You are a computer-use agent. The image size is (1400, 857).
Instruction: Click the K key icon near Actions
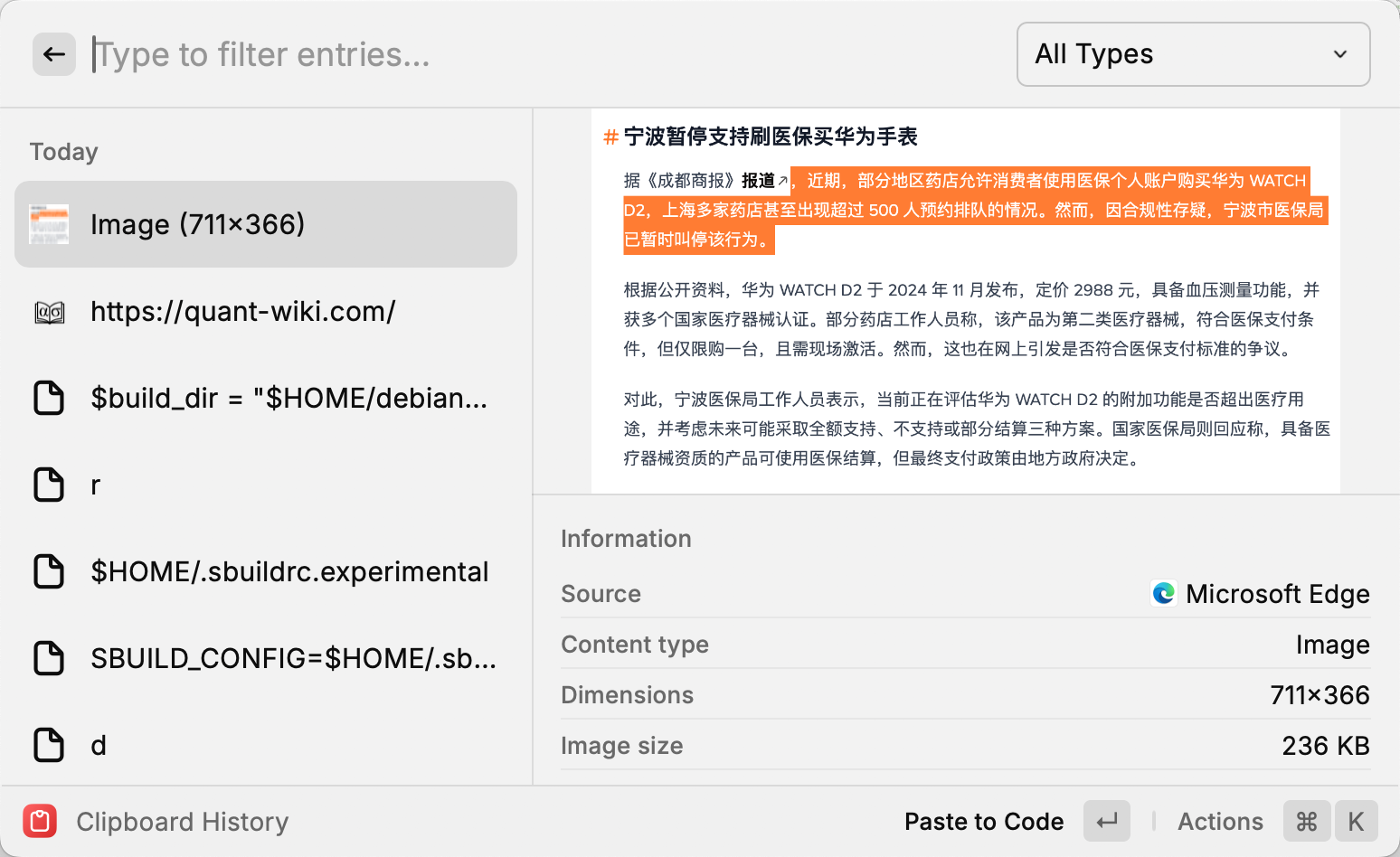pos(1357,821)
